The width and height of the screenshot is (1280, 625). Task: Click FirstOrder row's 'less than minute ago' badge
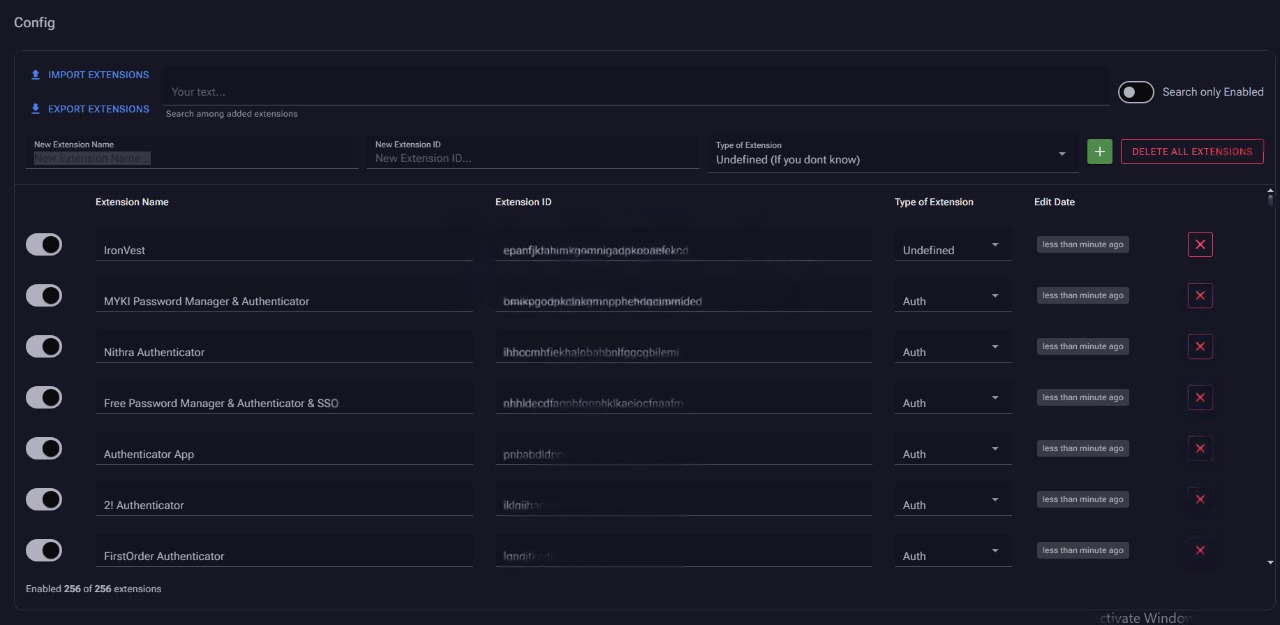(x=1083, y=550)
